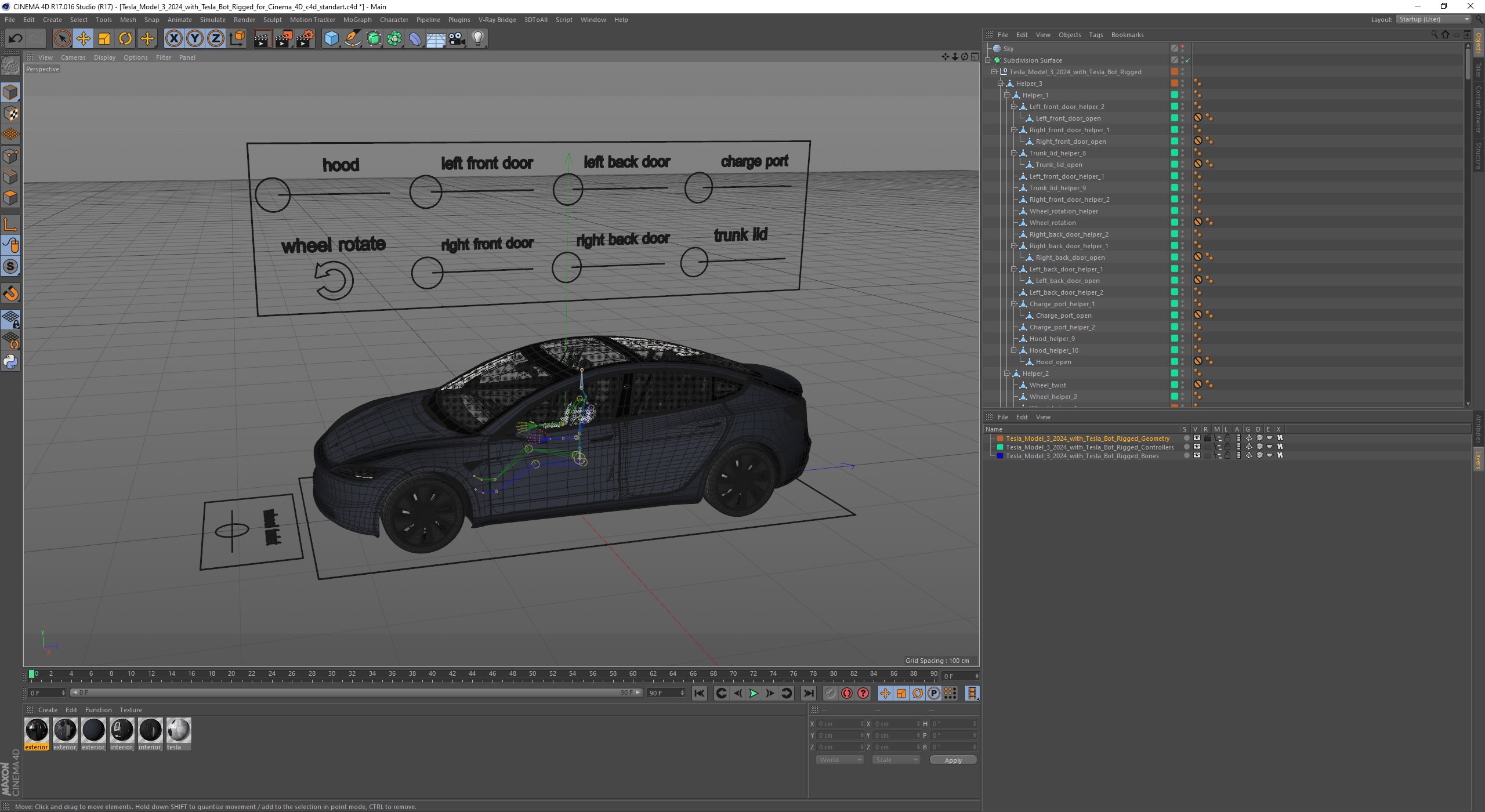Collapse the Helper_3 hierarchy

tap(1001, 84)
